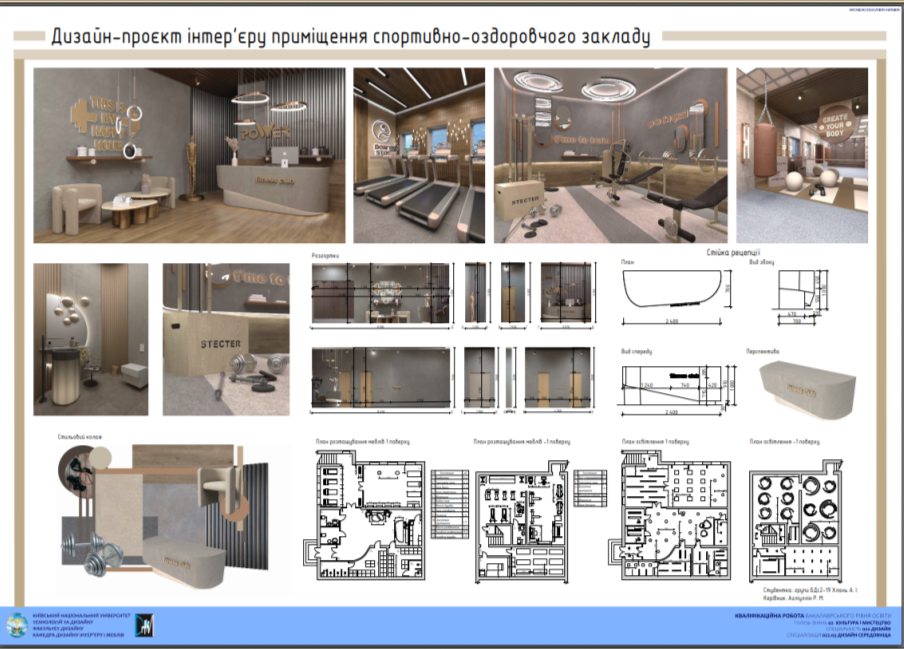Open the STECTER plyo box close-up render
Screen dimensions: 904x649
click(x=226, y=339)
